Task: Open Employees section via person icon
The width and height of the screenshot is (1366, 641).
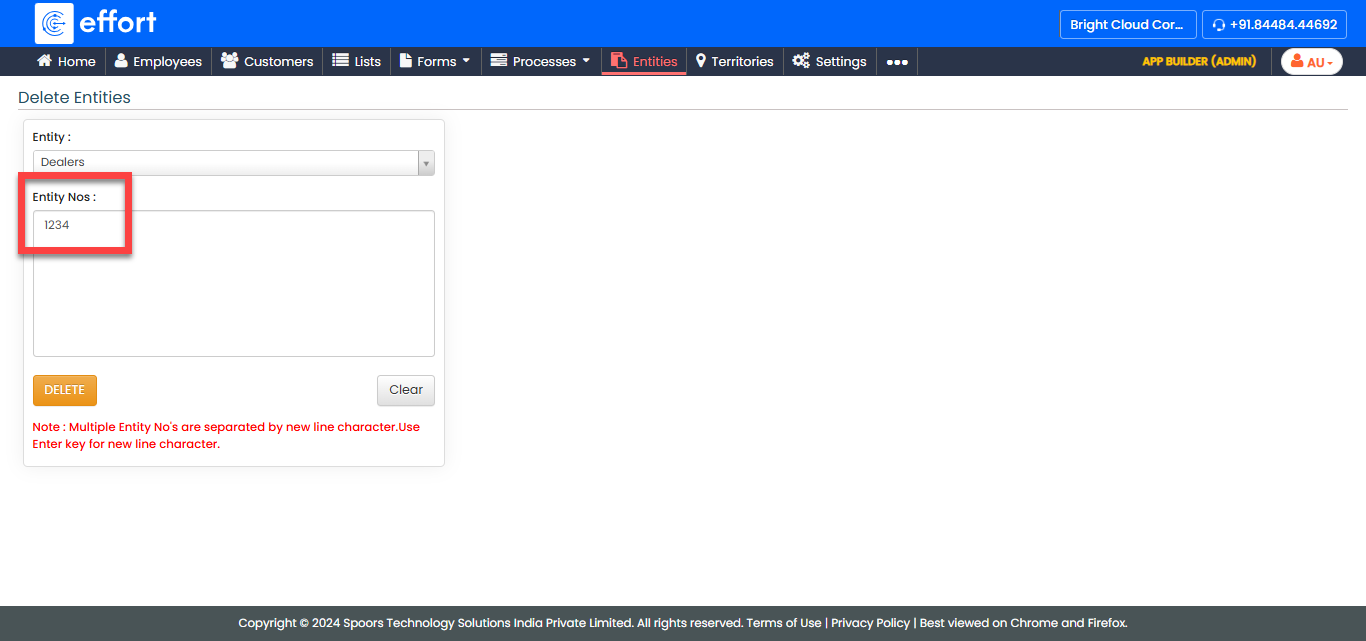Action: (x=121, y=61)
